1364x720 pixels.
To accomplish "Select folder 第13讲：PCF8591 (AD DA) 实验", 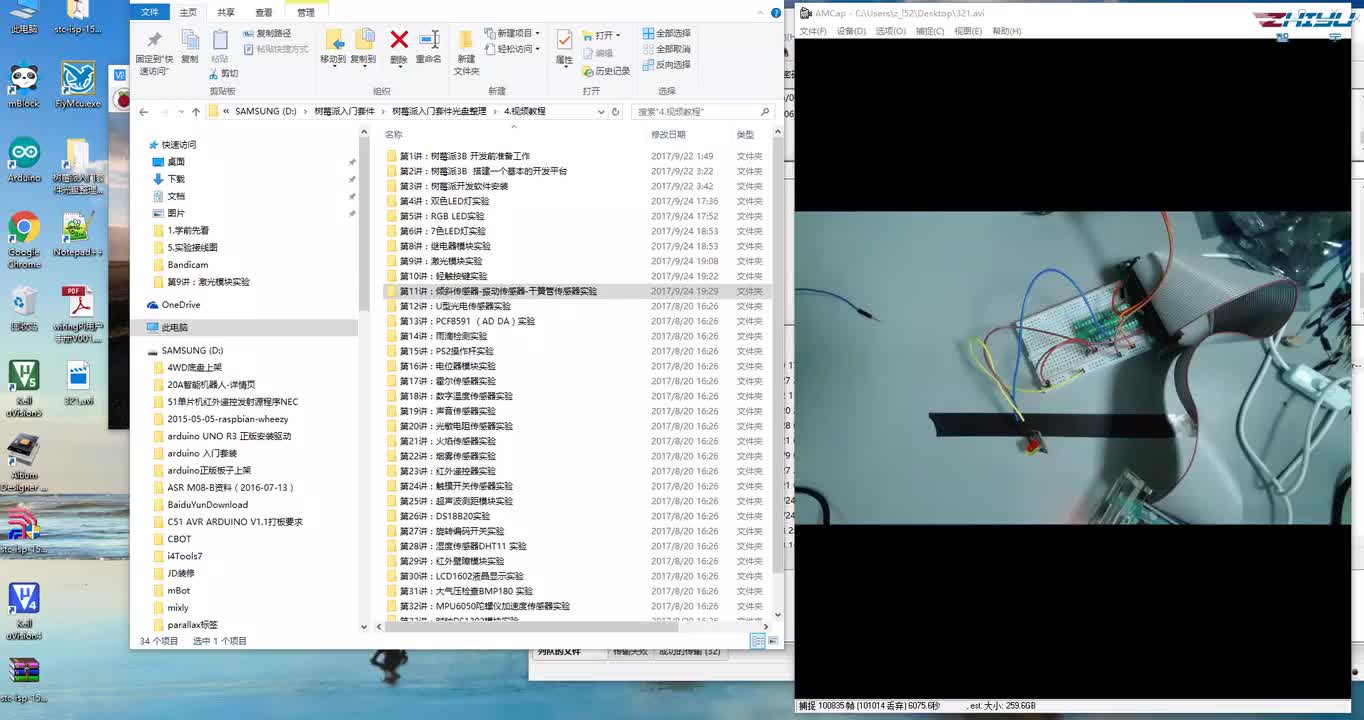I will click(467, 321).
